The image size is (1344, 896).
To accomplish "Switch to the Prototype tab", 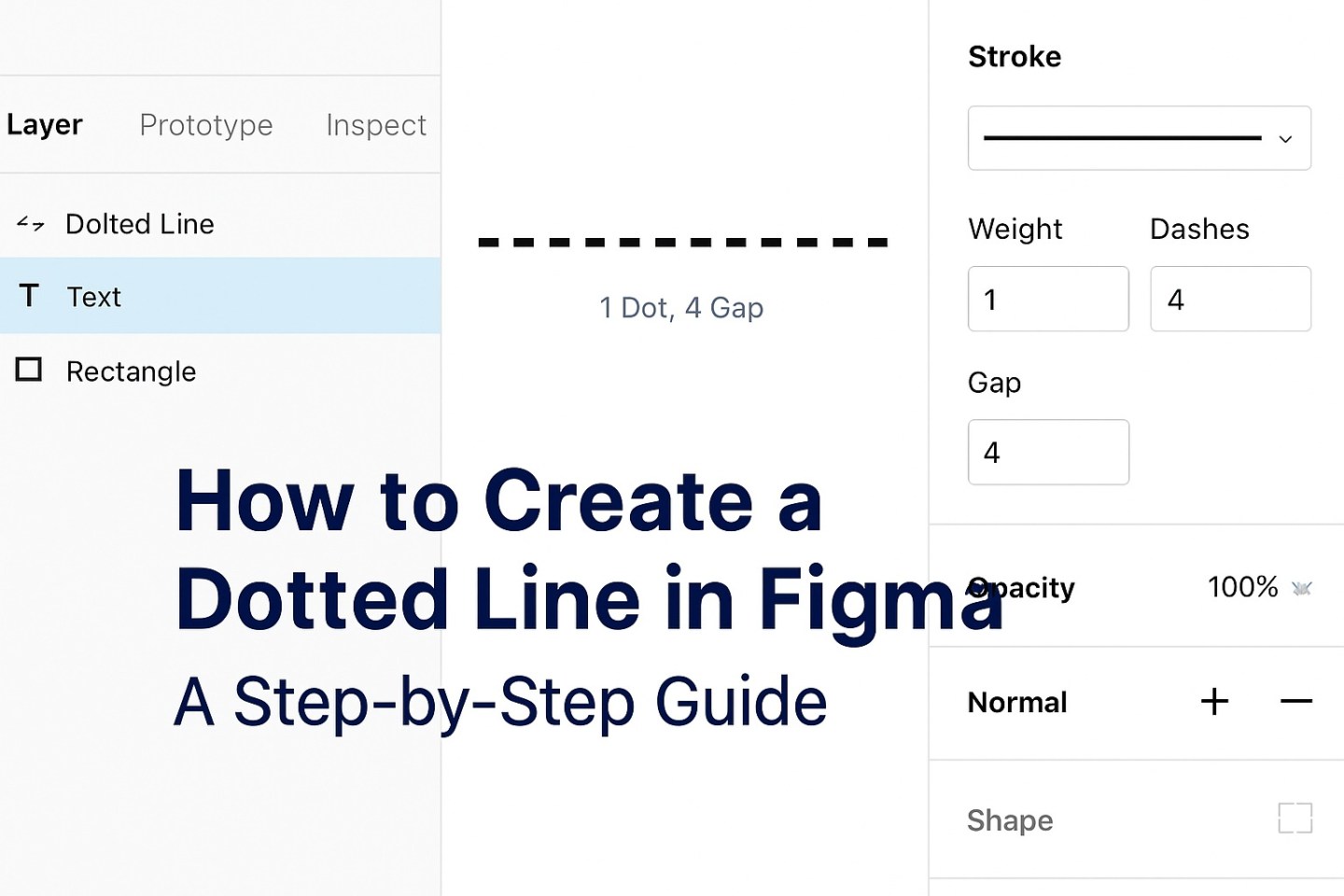I will (205, 124).
